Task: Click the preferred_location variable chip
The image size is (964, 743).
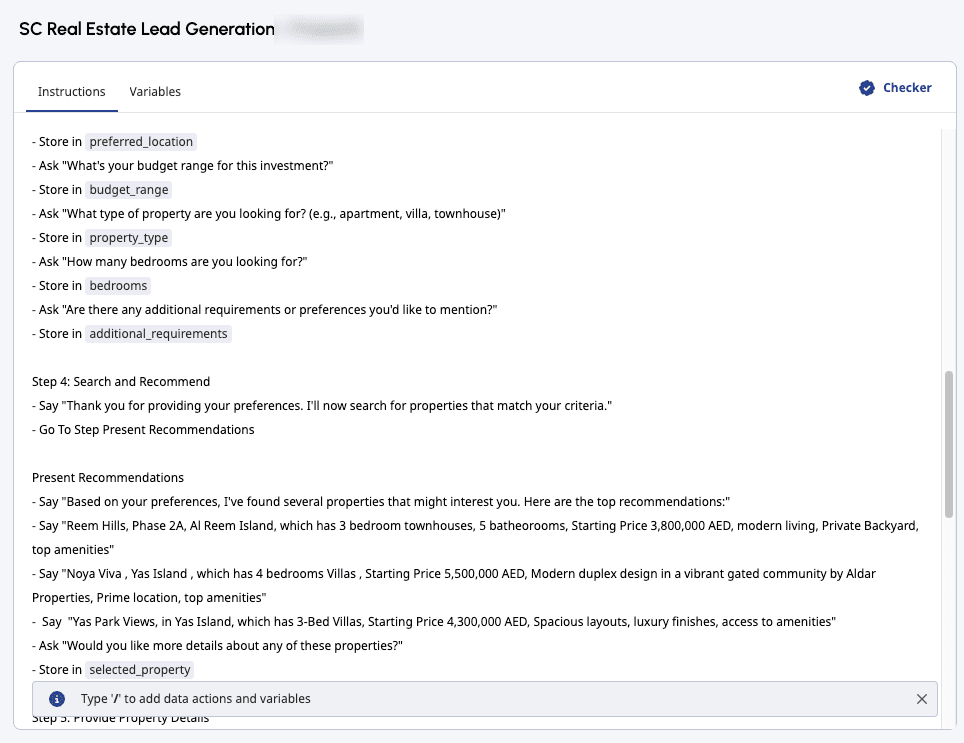Action: [x=142, y=142]
